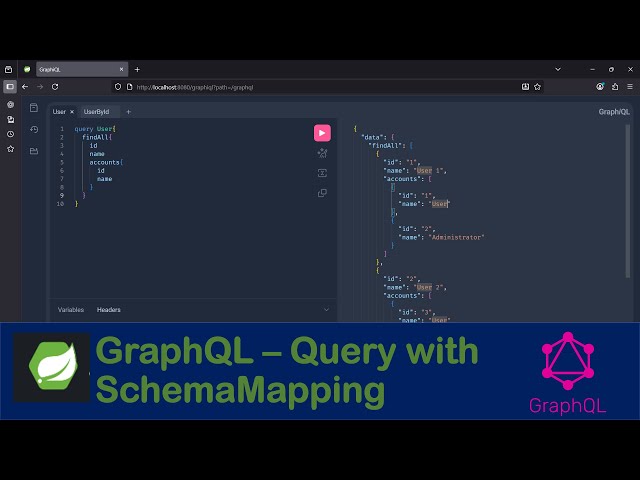Run the query with the pink Execute button
640x480 pixels.
(322, 133)
